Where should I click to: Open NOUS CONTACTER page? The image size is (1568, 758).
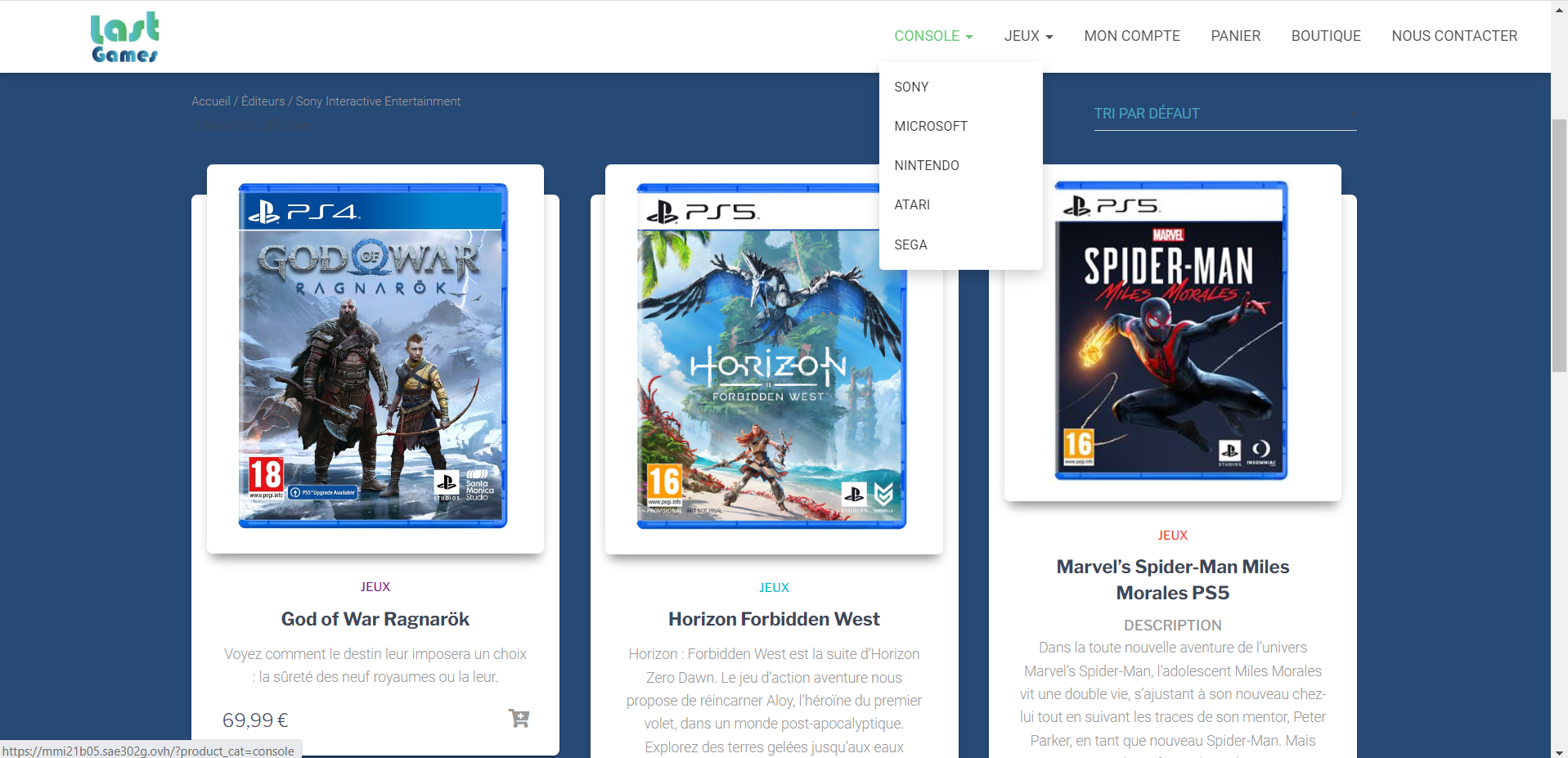tap(1454, 36)
